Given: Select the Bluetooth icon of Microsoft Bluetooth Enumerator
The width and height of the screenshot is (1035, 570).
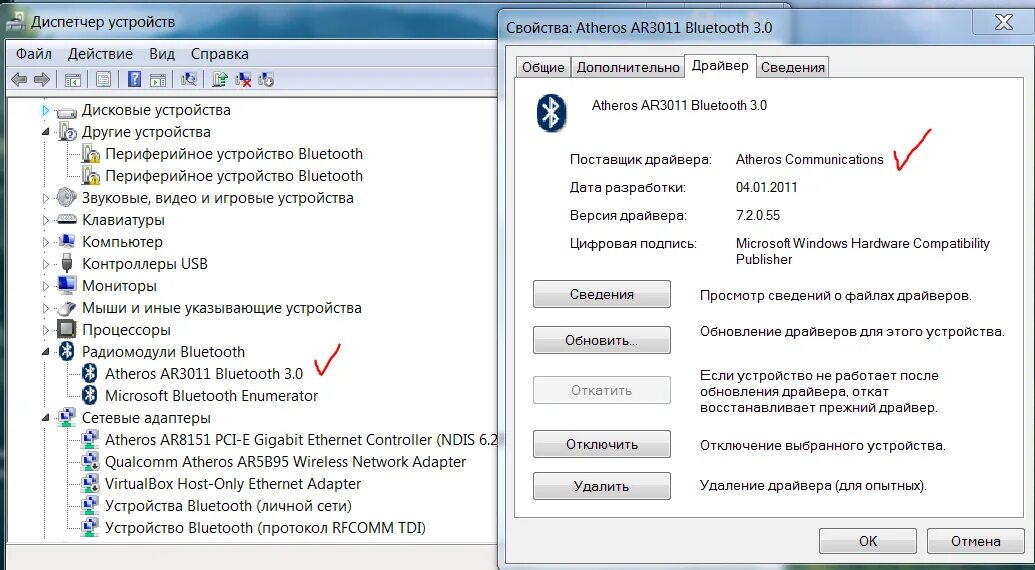Looking at the screenshot, I should click(90, 395).
